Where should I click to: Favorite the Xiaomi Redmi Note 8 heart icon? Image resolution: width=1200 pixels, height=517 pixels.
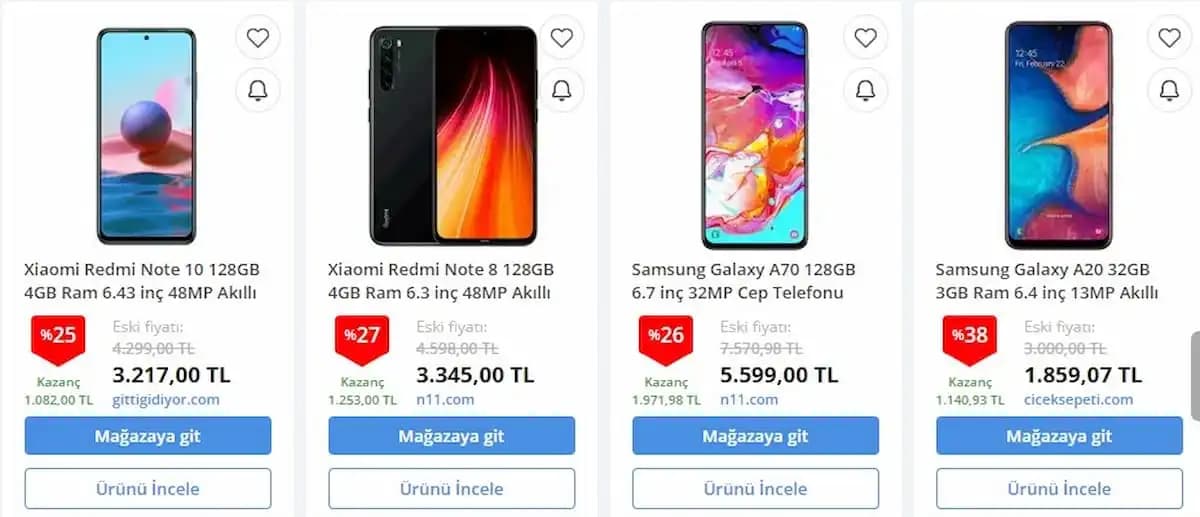click(562, 38)
